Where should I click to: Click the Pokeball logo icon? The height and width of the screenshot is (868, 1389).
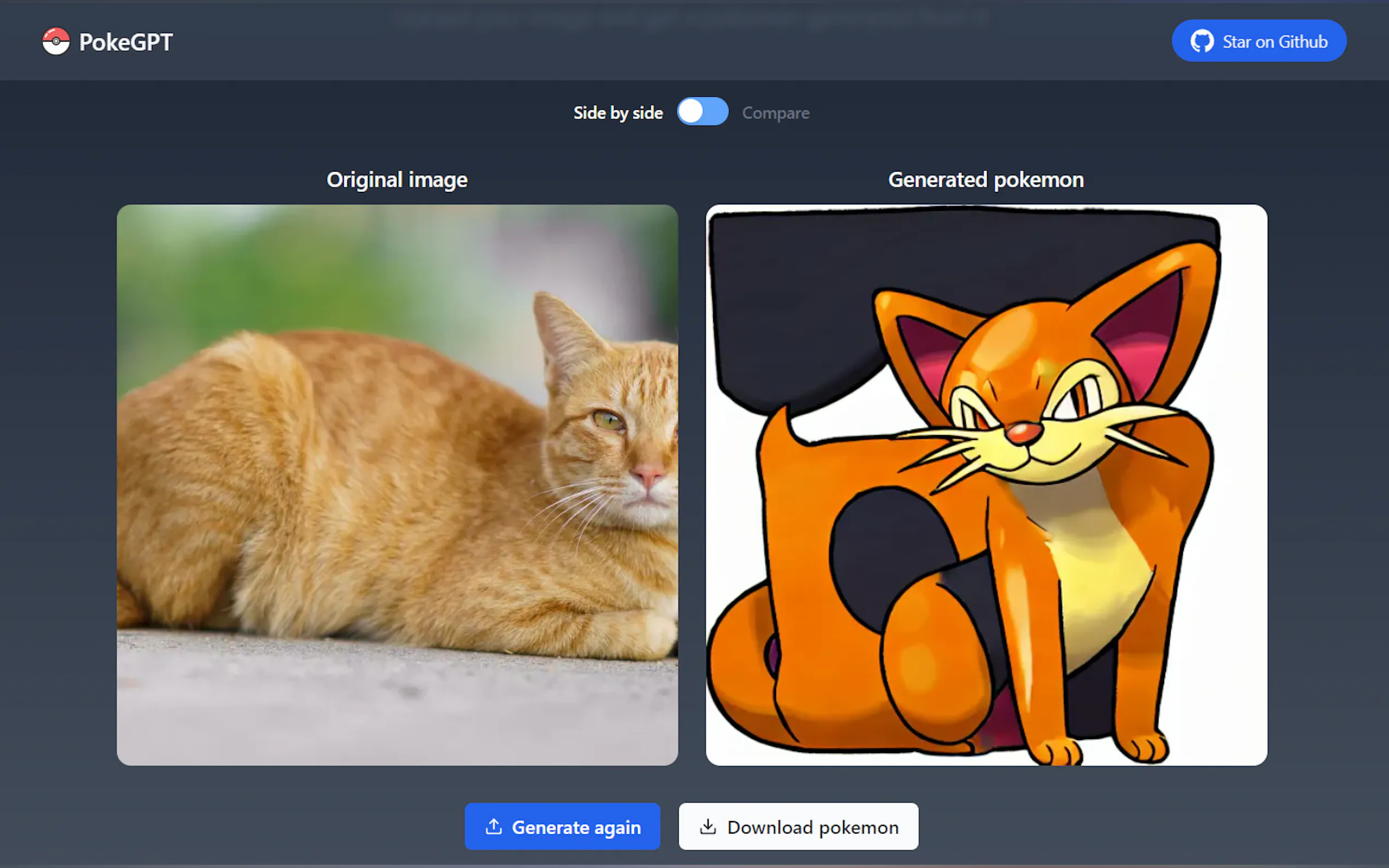click(56, 42)
